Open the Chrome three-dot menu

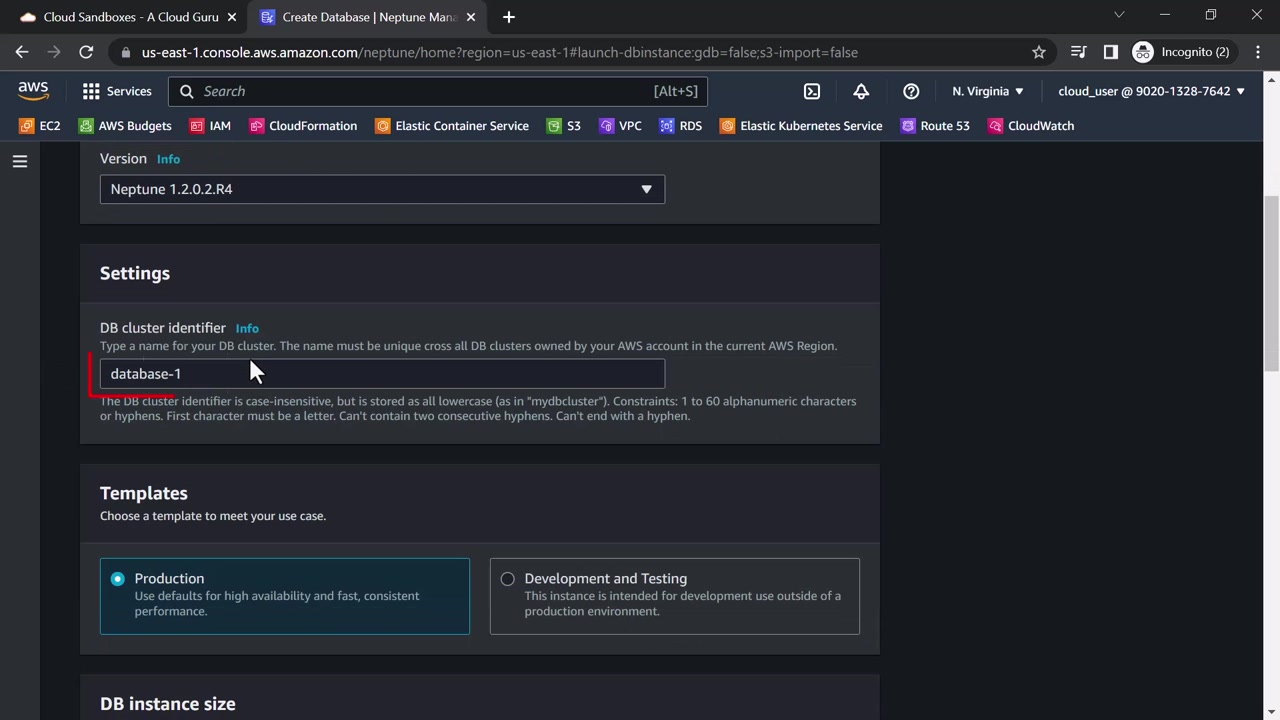click(1258, 52)
